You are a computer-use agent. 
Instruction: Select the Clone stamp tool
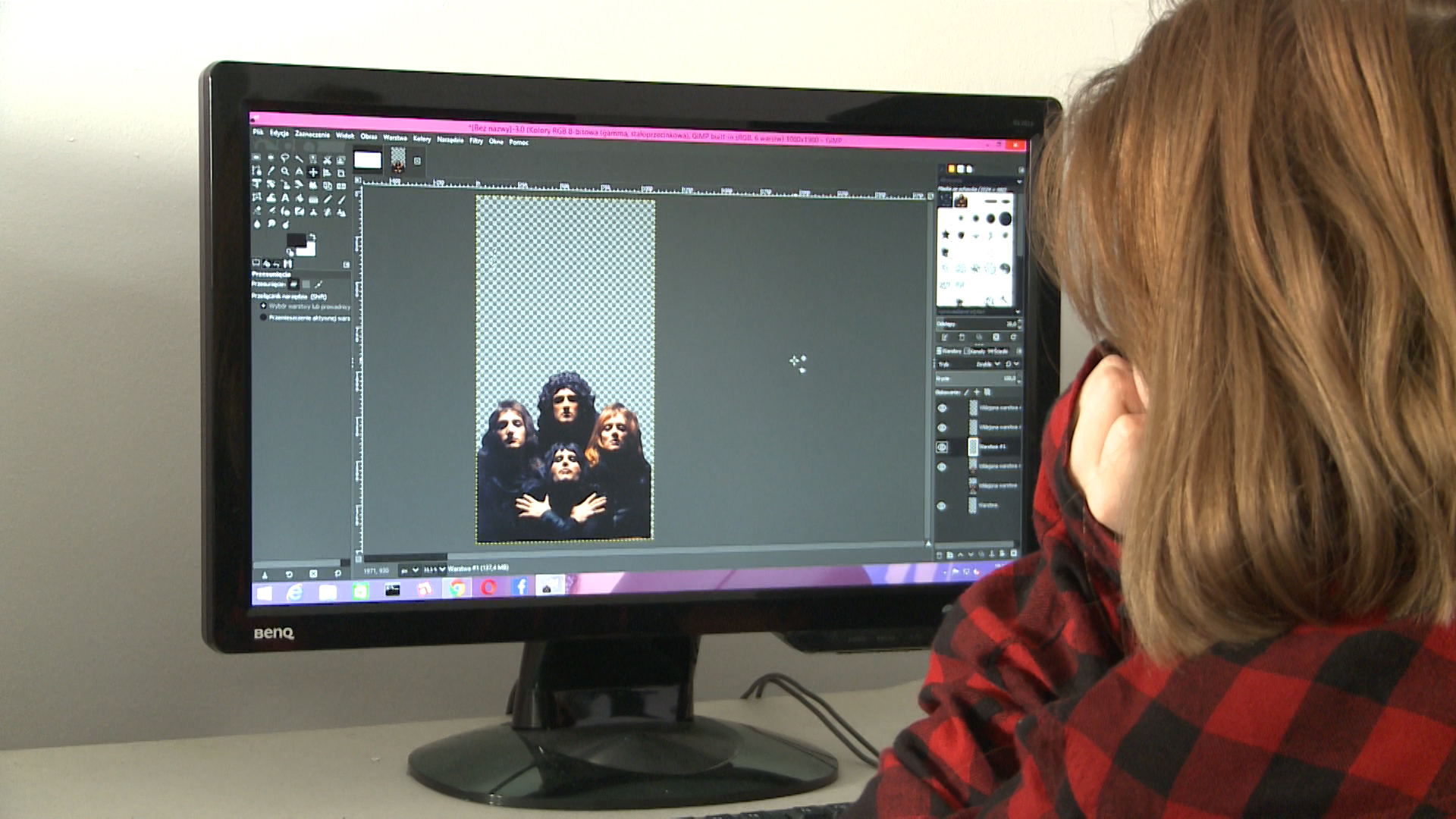pyautogui.click(x=313, y=212)
